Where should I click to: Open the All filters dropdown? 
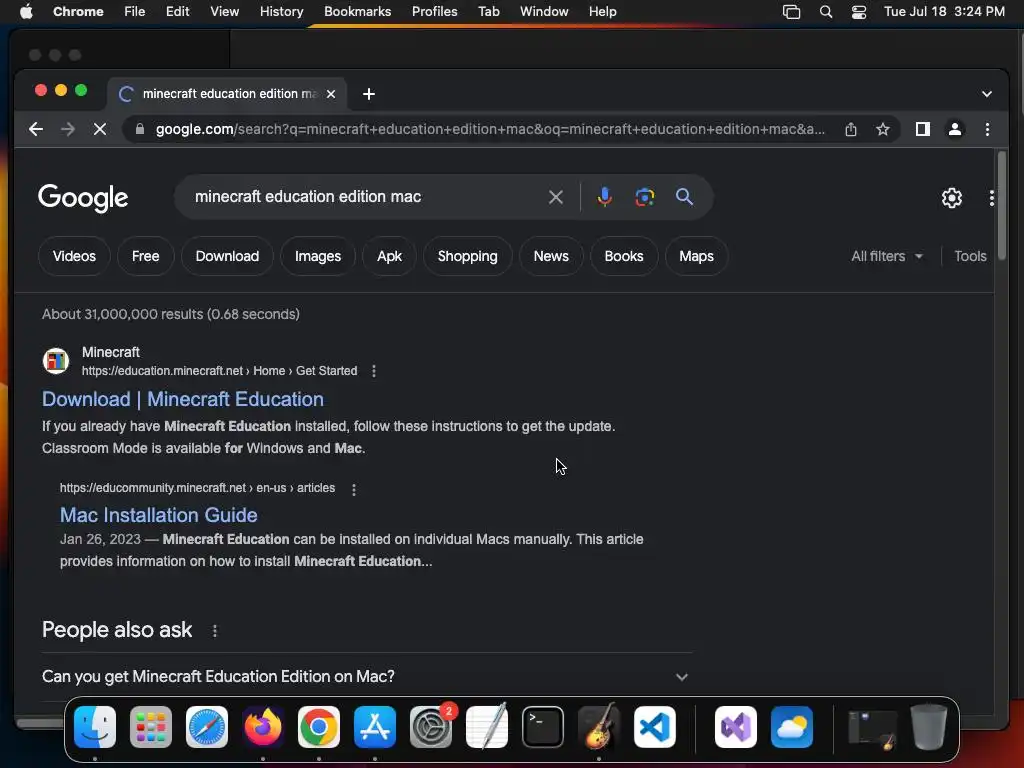click(887, 256)
